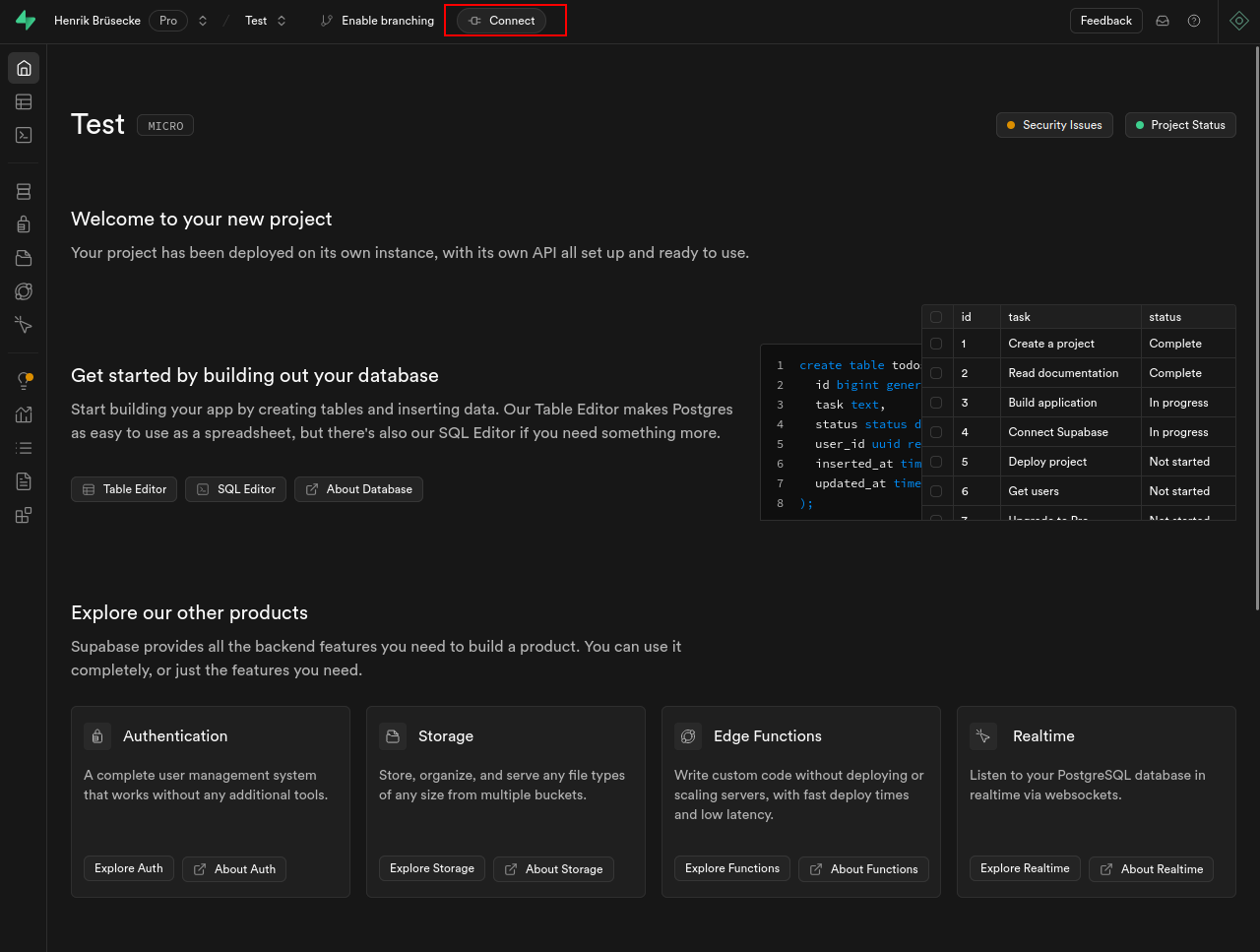Click Explore Storage button
This screenshot has height=952, width=1260.
[432, 868]
